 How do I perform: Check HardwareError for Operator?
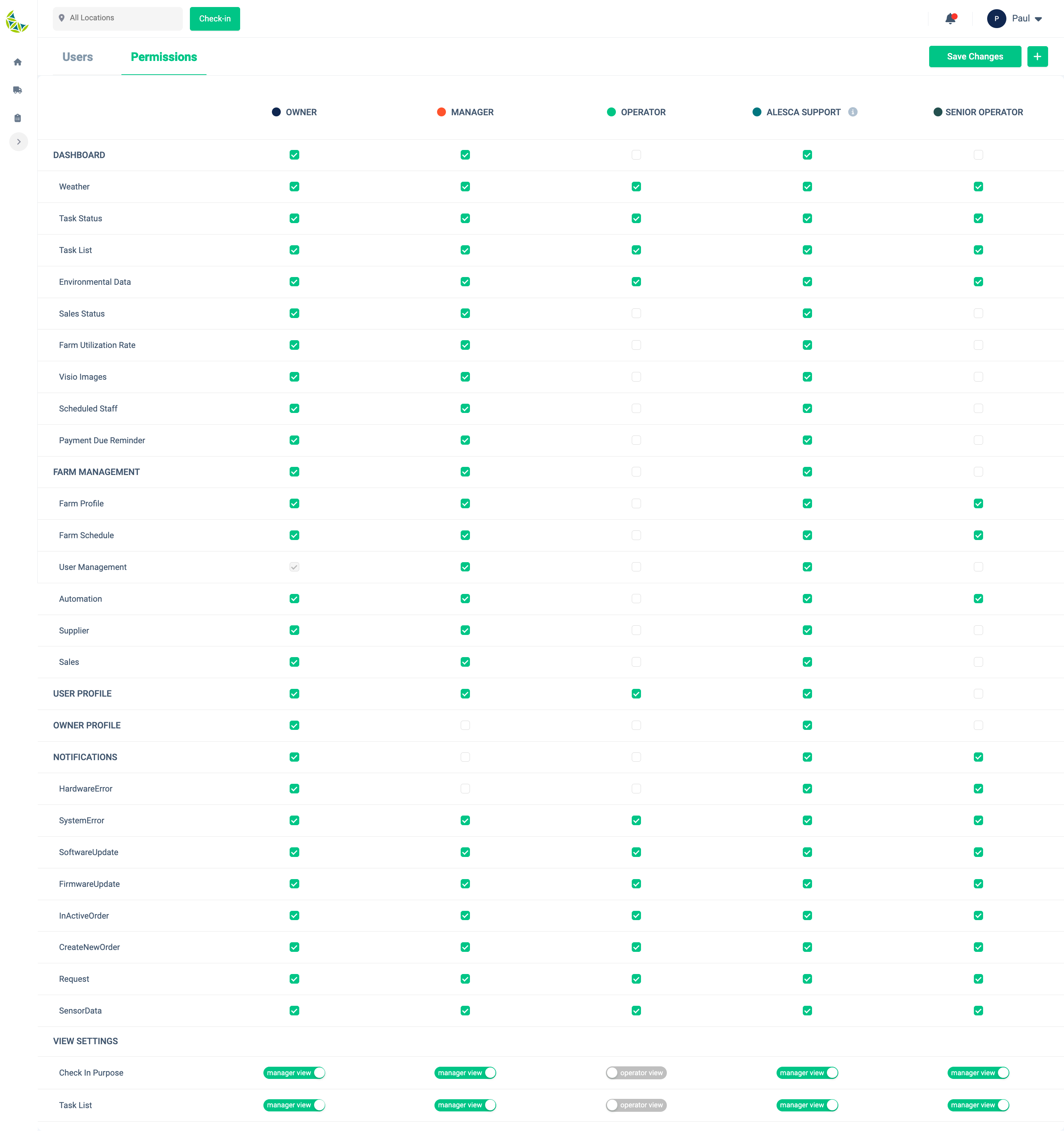point(636,789)
